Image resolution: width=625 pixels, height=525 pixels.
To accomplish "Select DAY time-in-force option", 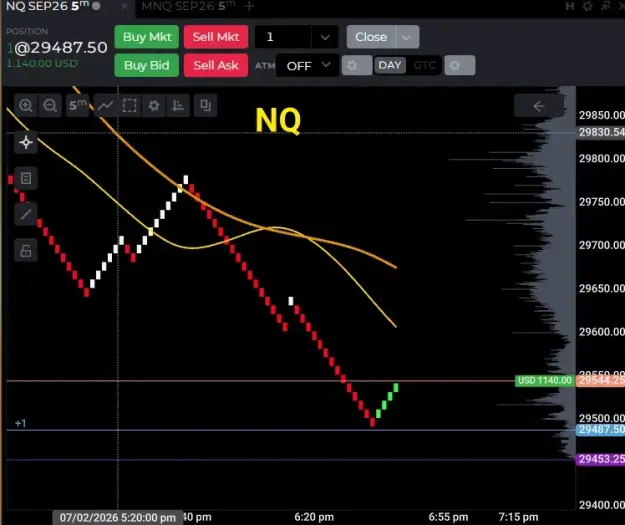I will click(x=390, y=65).
